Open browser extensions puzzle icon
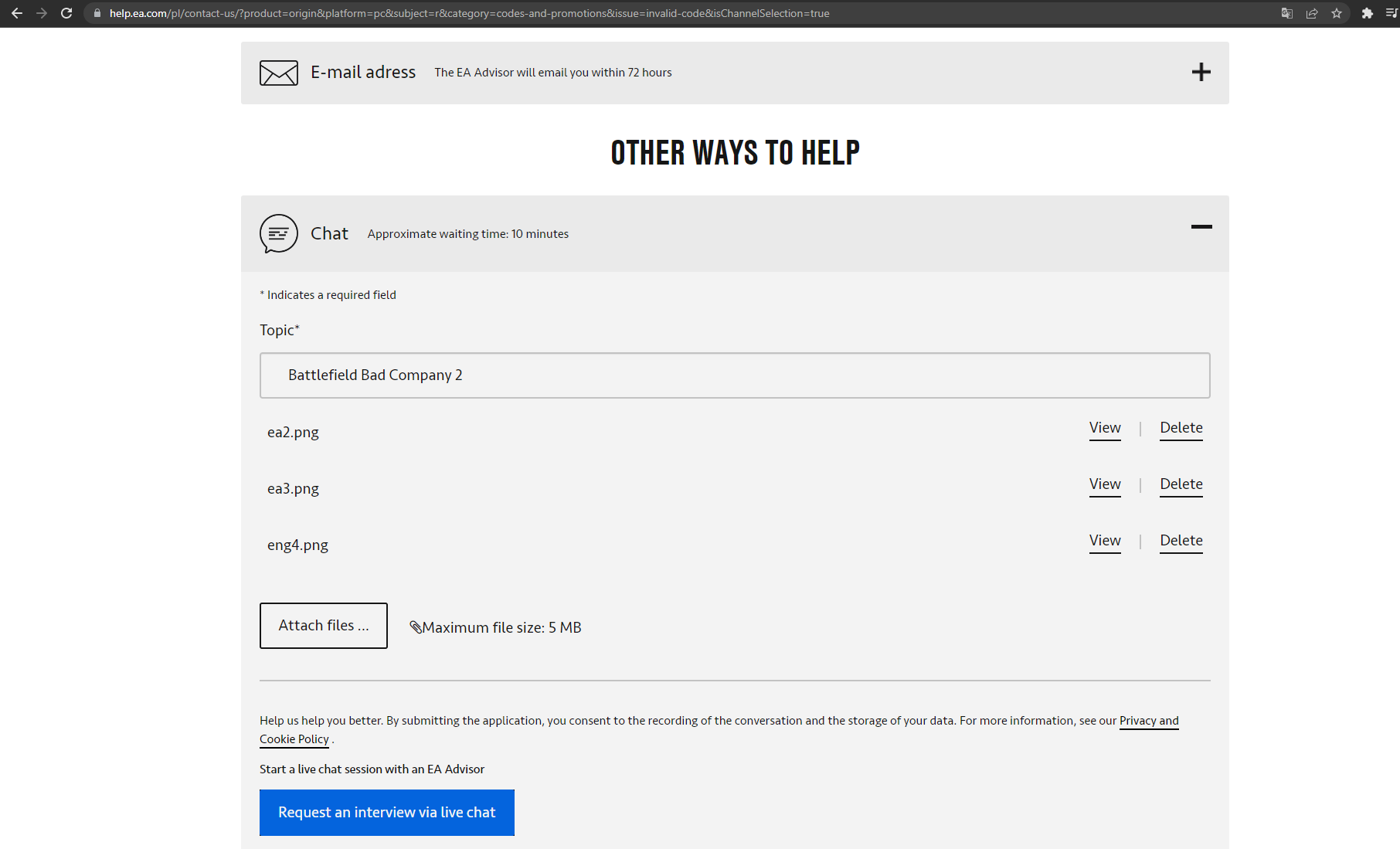The height and width of the screenshot is (849, 1400). coord(1368,13)
